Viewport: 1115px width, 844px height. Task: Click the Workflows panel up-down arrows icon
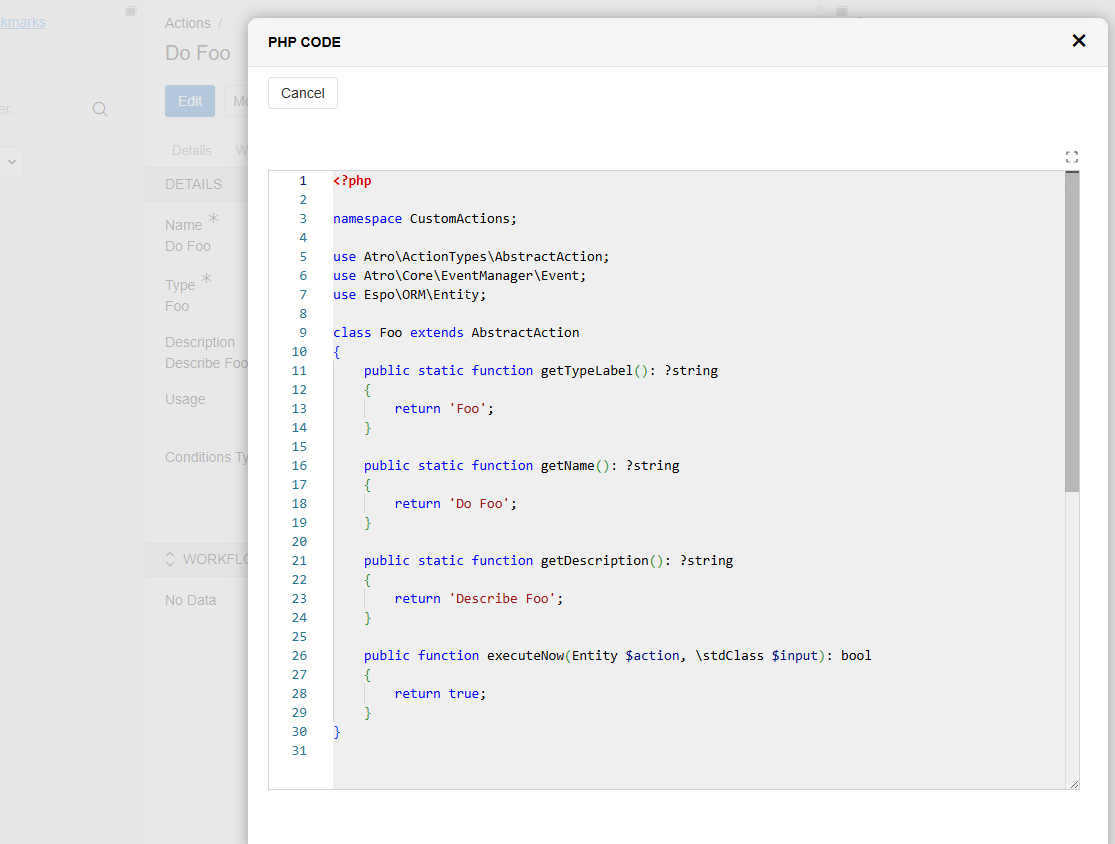point(170,559)
